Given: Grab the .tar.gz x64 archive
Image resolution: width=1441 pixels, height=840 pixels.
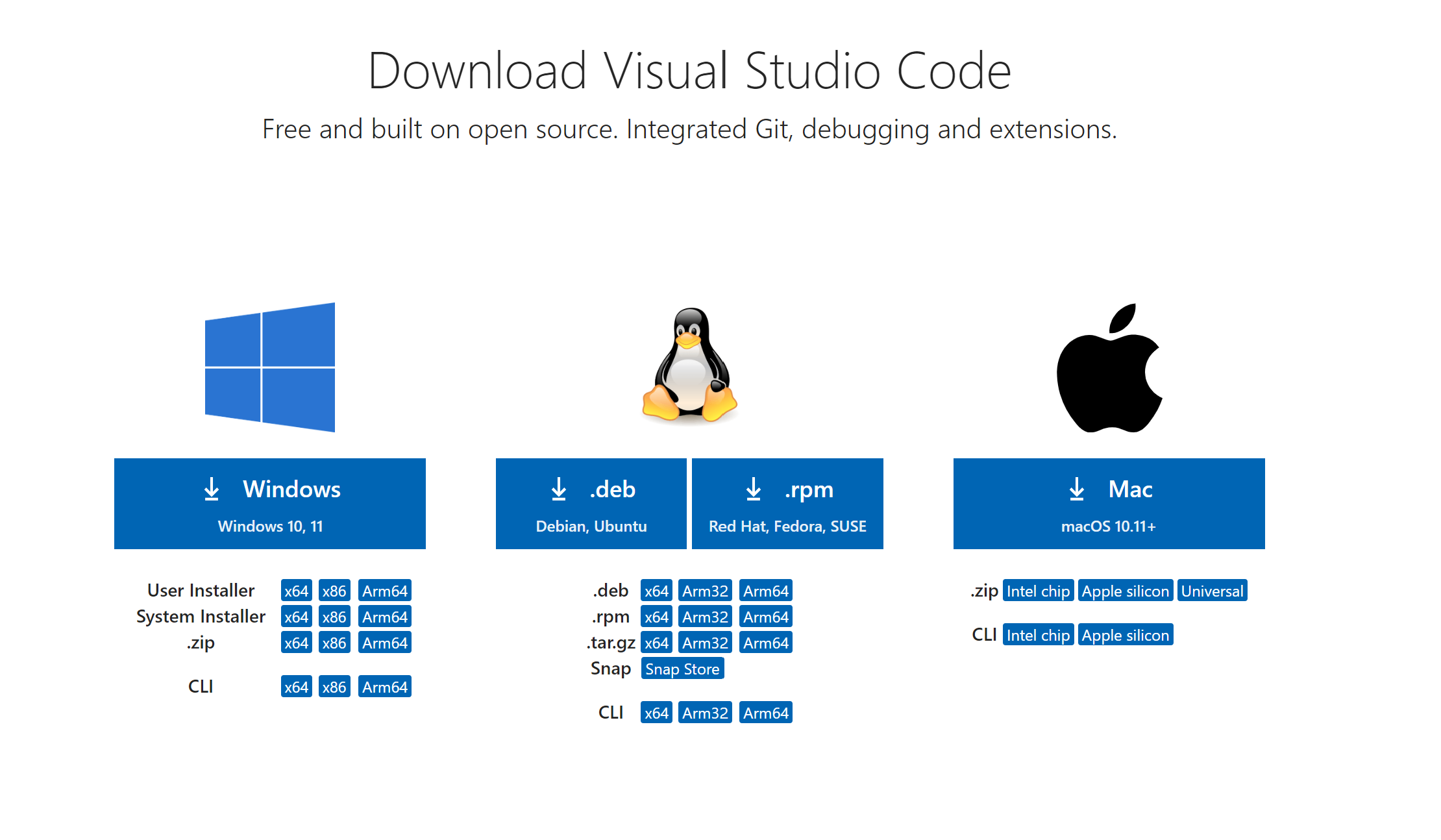Looking at the screenshot, I should (656, 643).
